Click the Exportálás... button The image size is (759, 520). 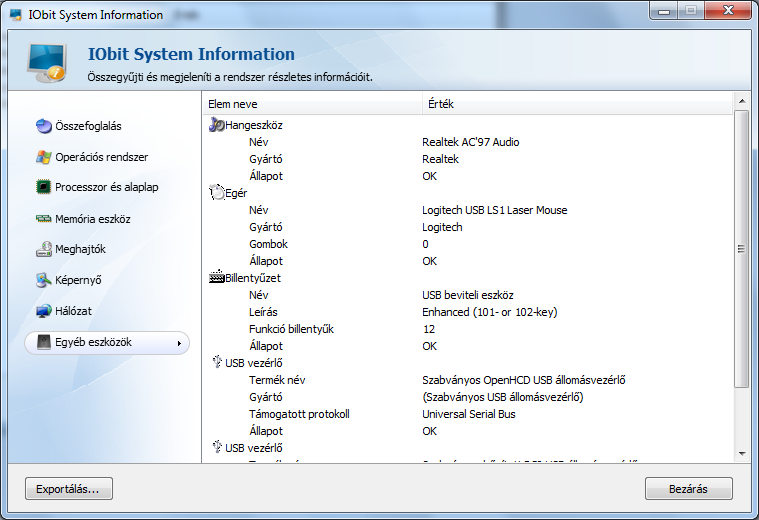point(69,489)
